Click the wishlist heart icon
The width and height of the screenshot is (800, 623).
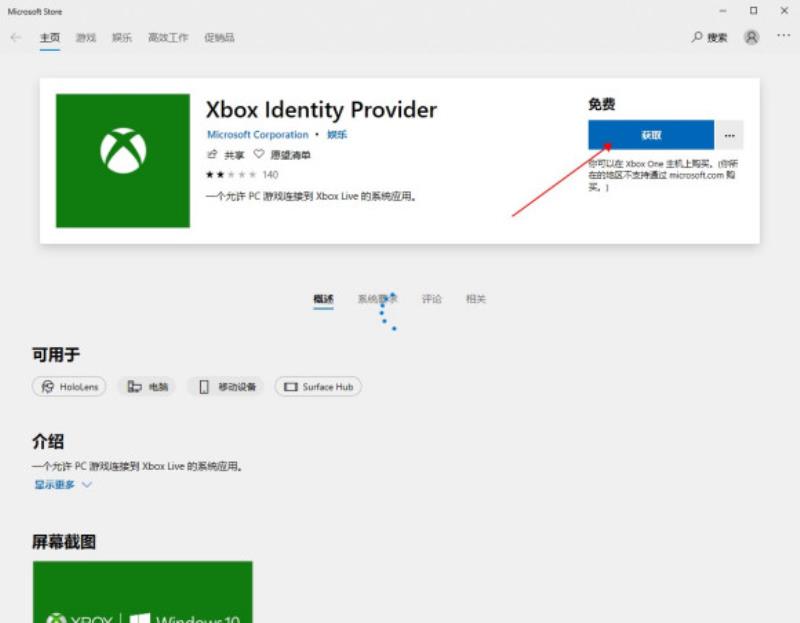[x=259, y=154]
